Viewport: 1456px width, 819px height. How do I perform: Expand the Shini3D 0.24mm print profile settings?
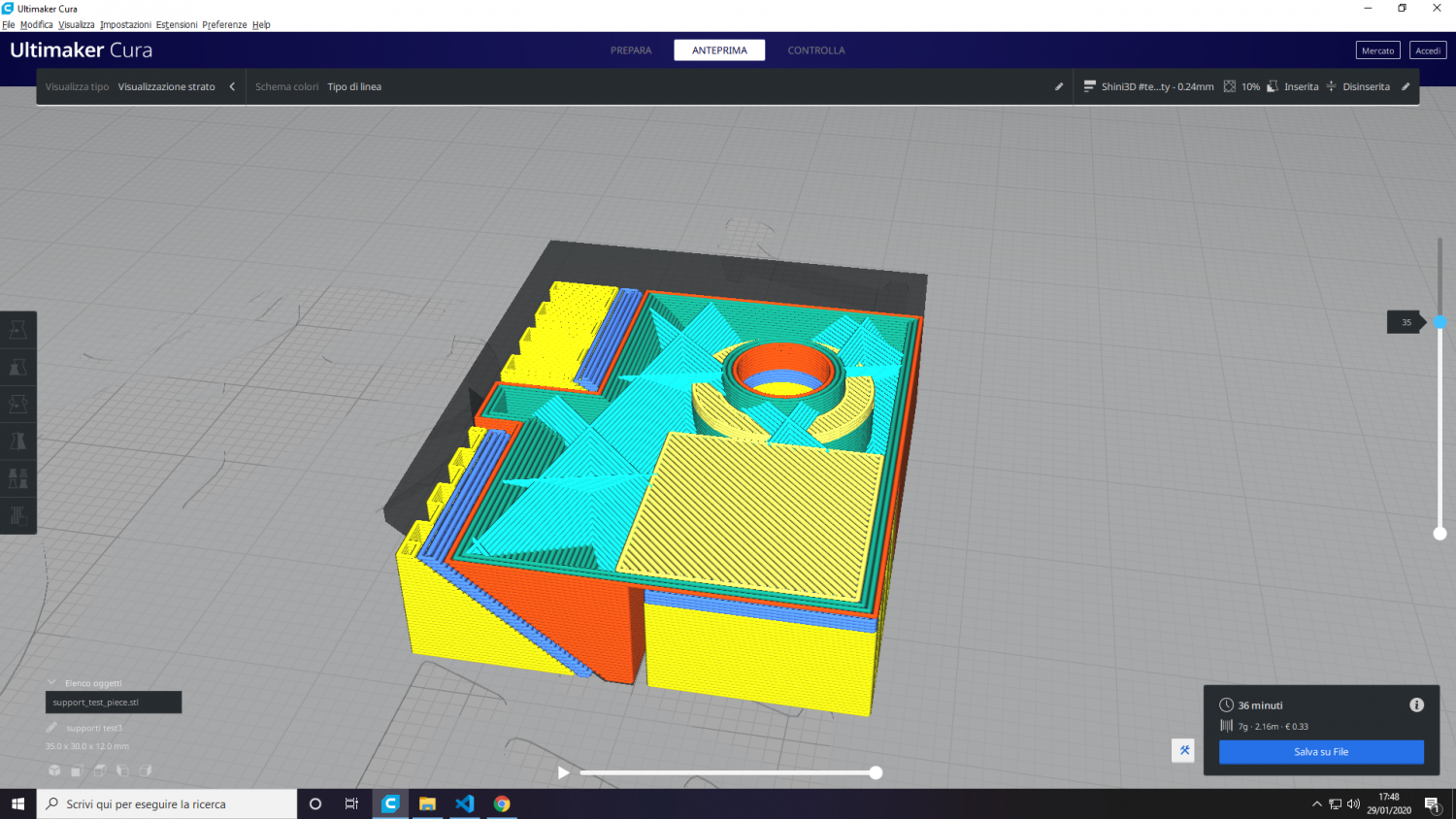(1149, 86)
